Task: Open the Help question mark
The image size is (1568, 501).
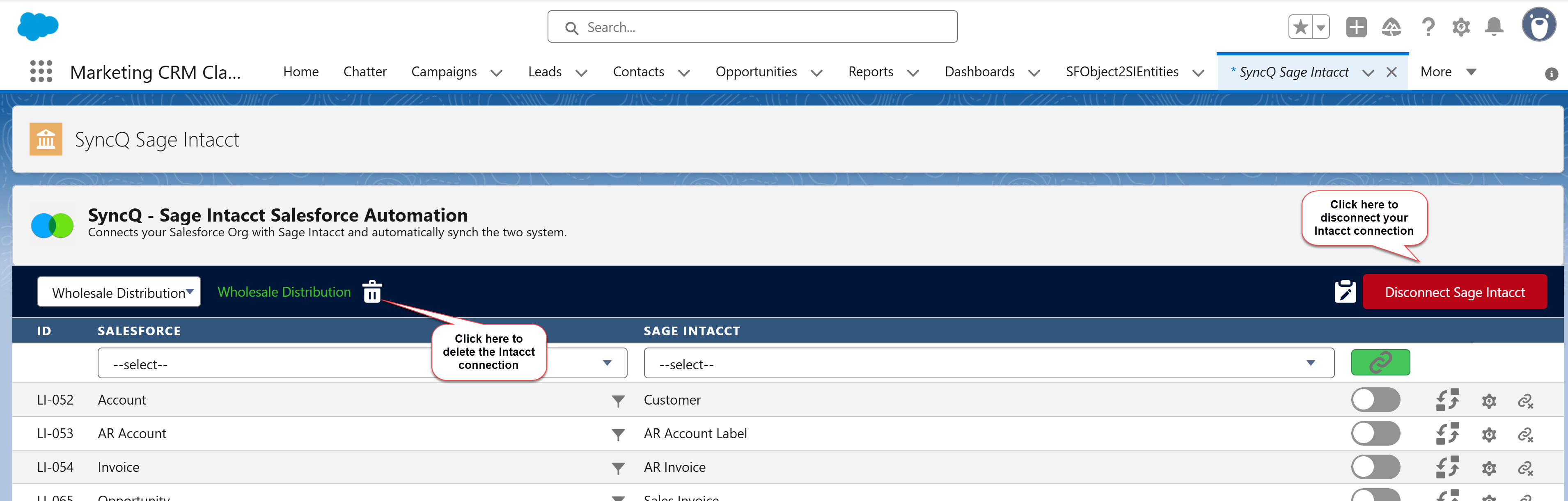Action: pos(1427,27)
